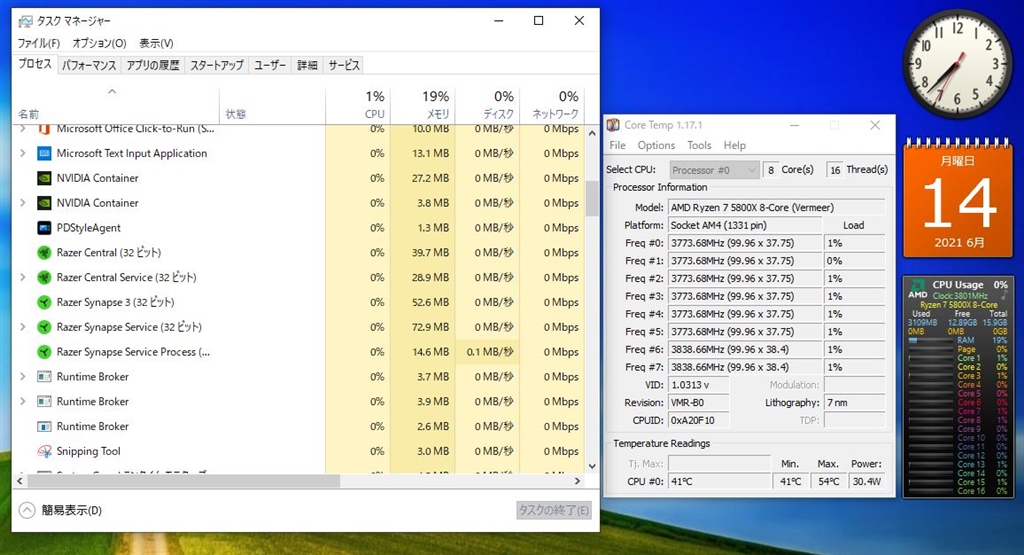Click CPU #0 temperature 41°C field
This screenshot has height=555, width=1024.
click(x=719, y=482)
